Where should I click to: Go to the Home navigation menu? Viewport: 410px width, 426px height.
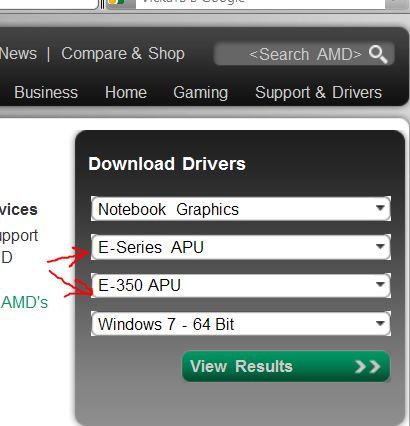126,92
